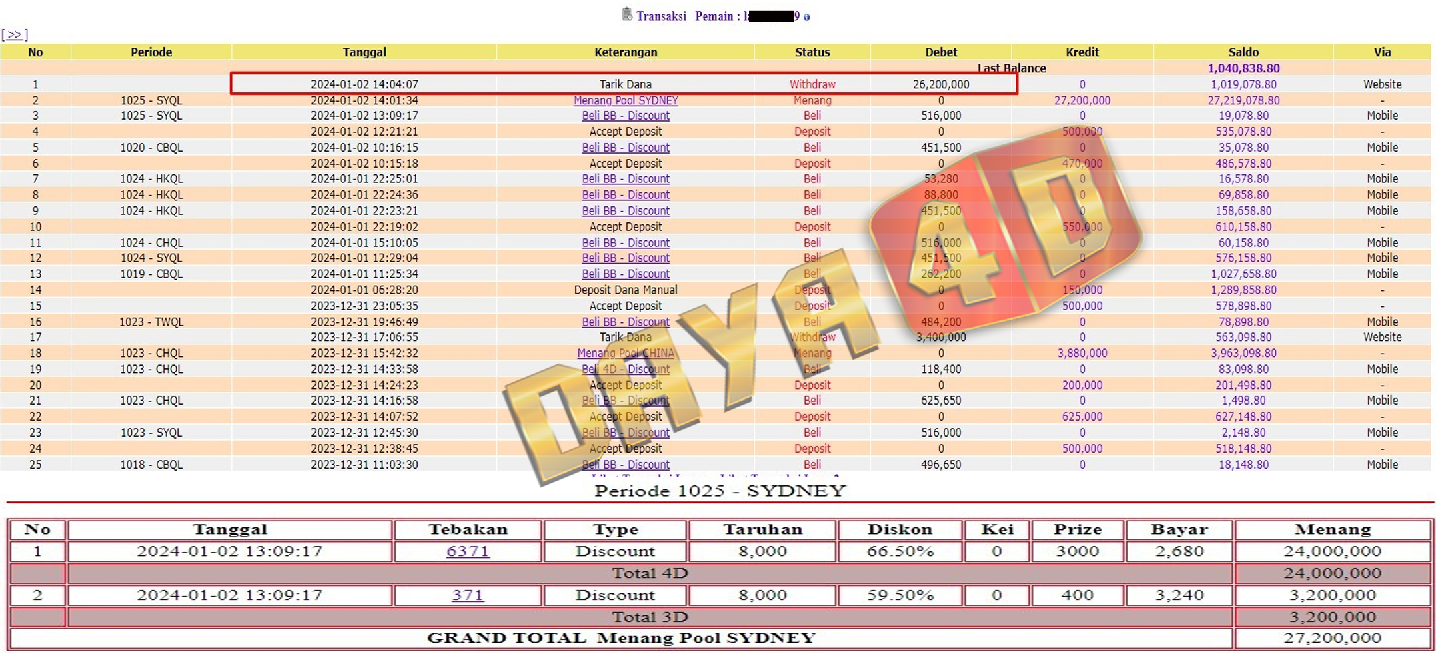Open Beli BB - Discount link in row 16
1438x653 pixels.
[x=625, y=322]
